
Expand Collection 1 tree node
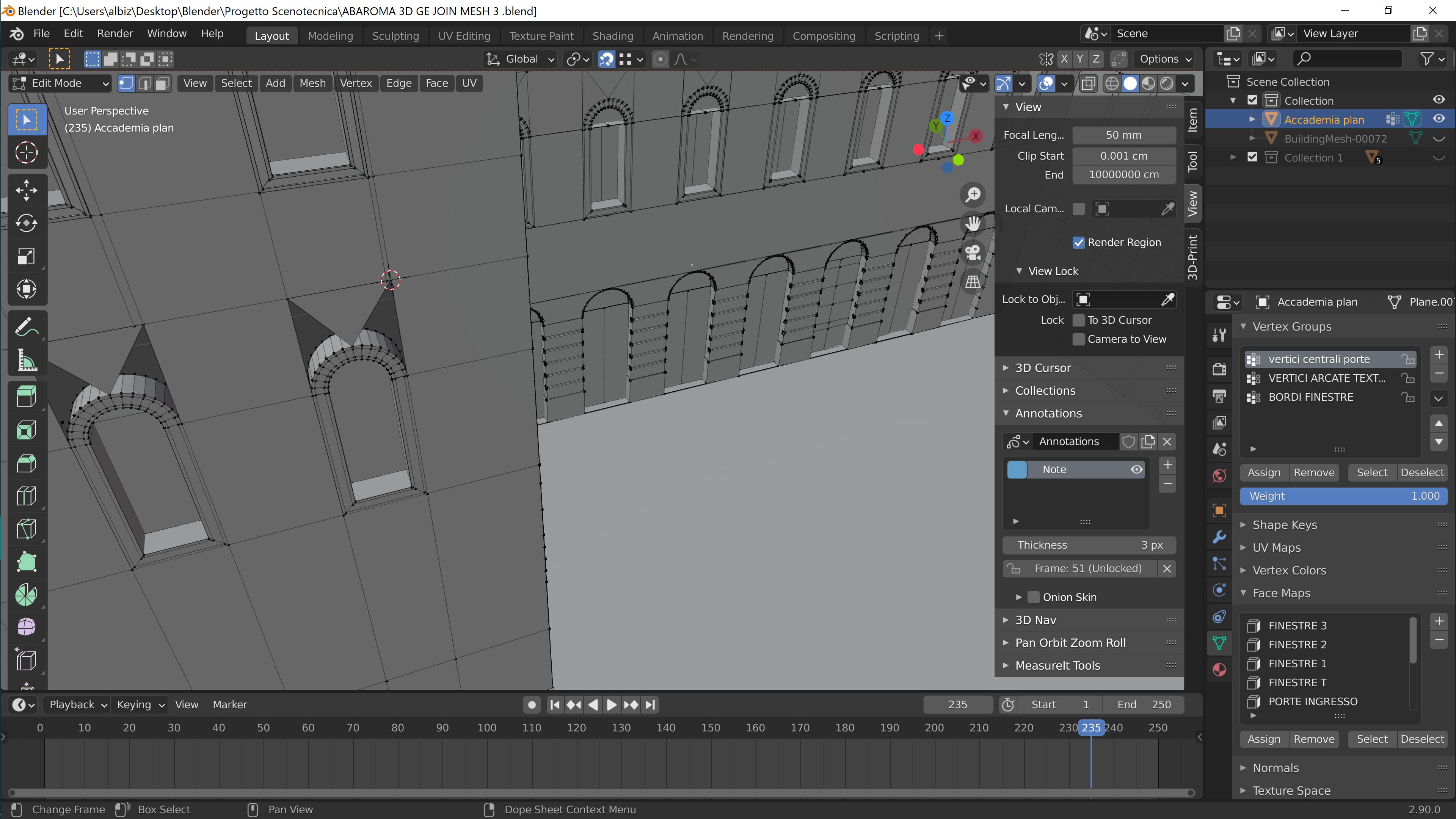pyautogui.click(x=1233, y=158)
